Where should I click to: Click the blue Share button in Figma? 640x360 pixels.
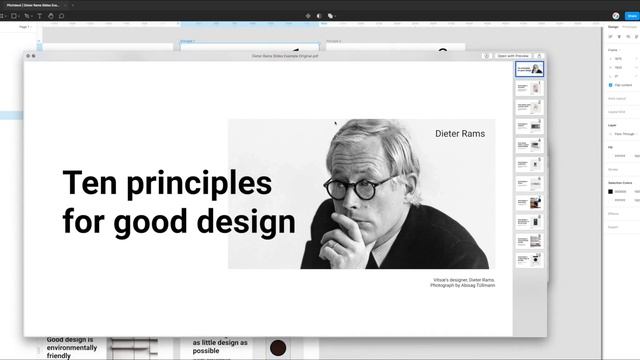click(x=632, y=16)
